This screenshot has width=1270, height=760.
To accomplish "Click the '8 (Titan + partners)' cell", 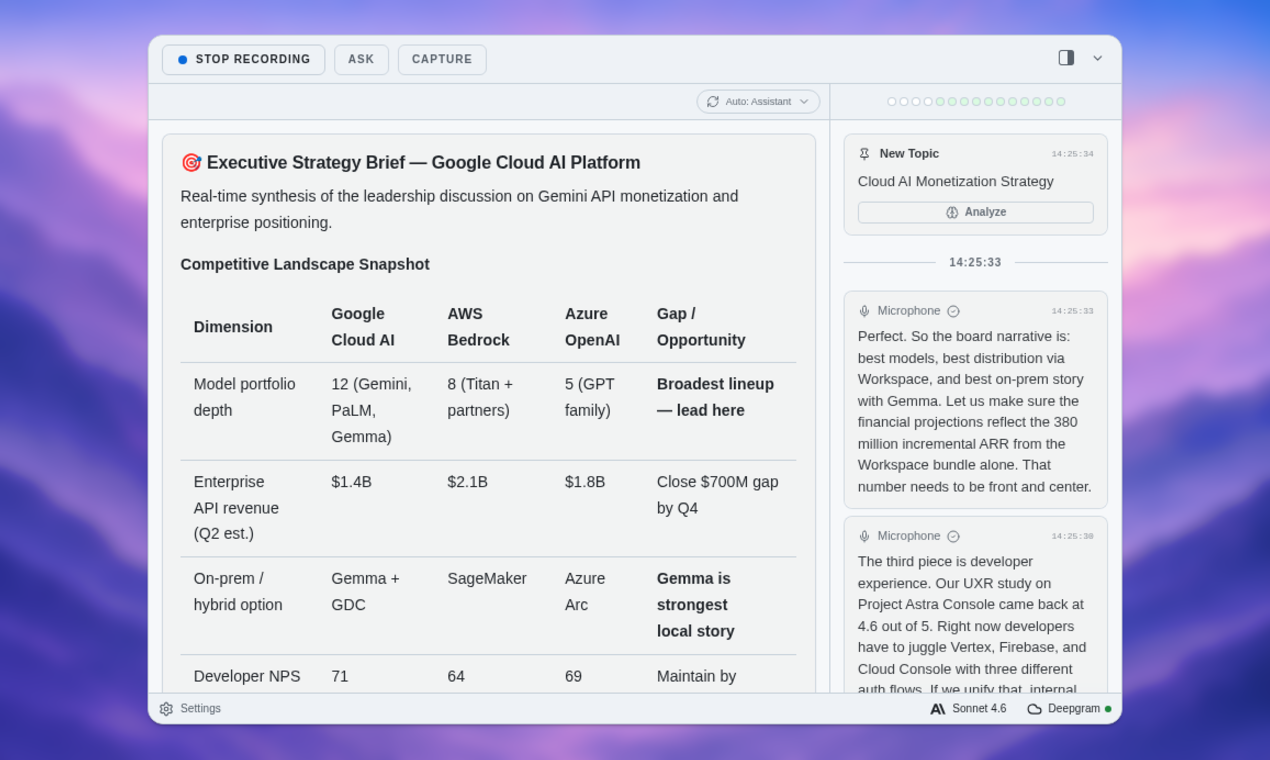I will tap(480, 397).
